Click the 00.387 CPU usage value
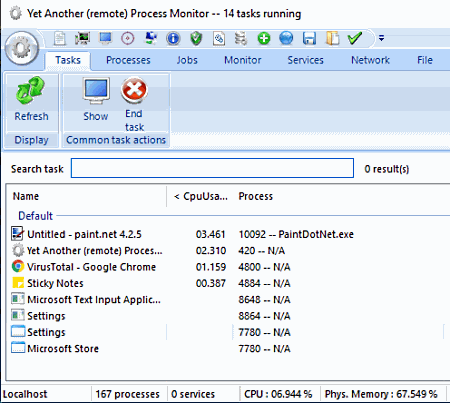The height and width of the screenshot is (403, 450). [211, 283]
